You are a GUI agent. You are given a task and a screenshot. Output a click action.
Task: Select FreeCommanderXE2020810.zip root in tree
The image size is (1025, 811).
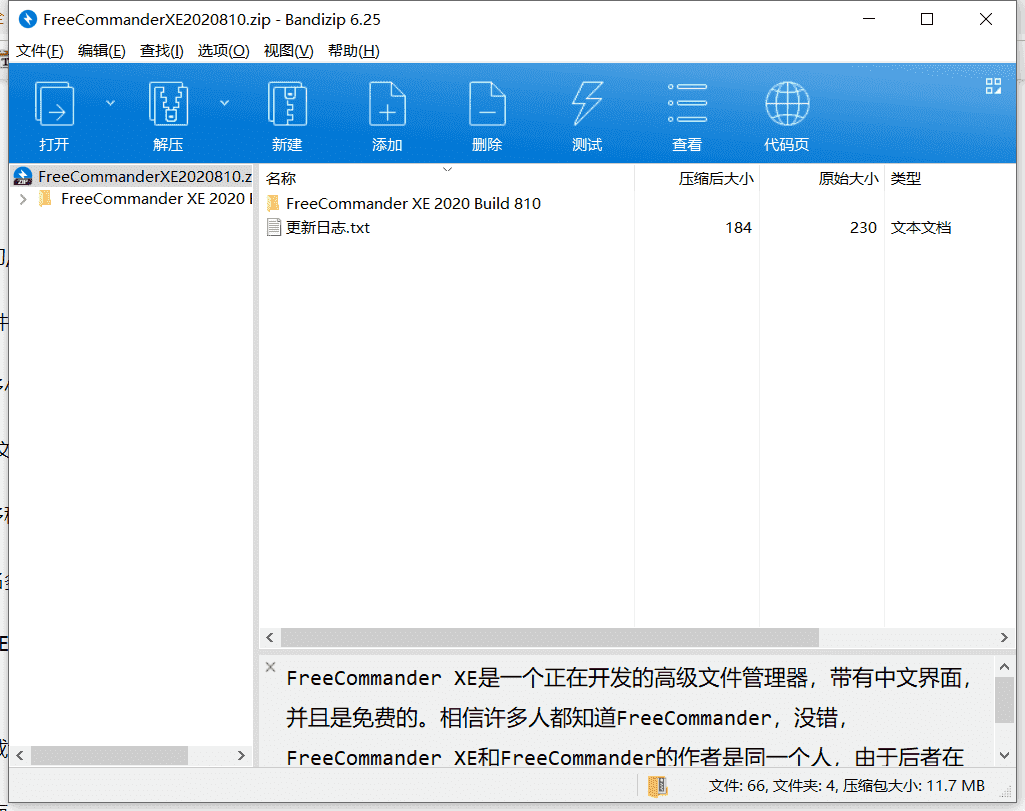point(132,176)
